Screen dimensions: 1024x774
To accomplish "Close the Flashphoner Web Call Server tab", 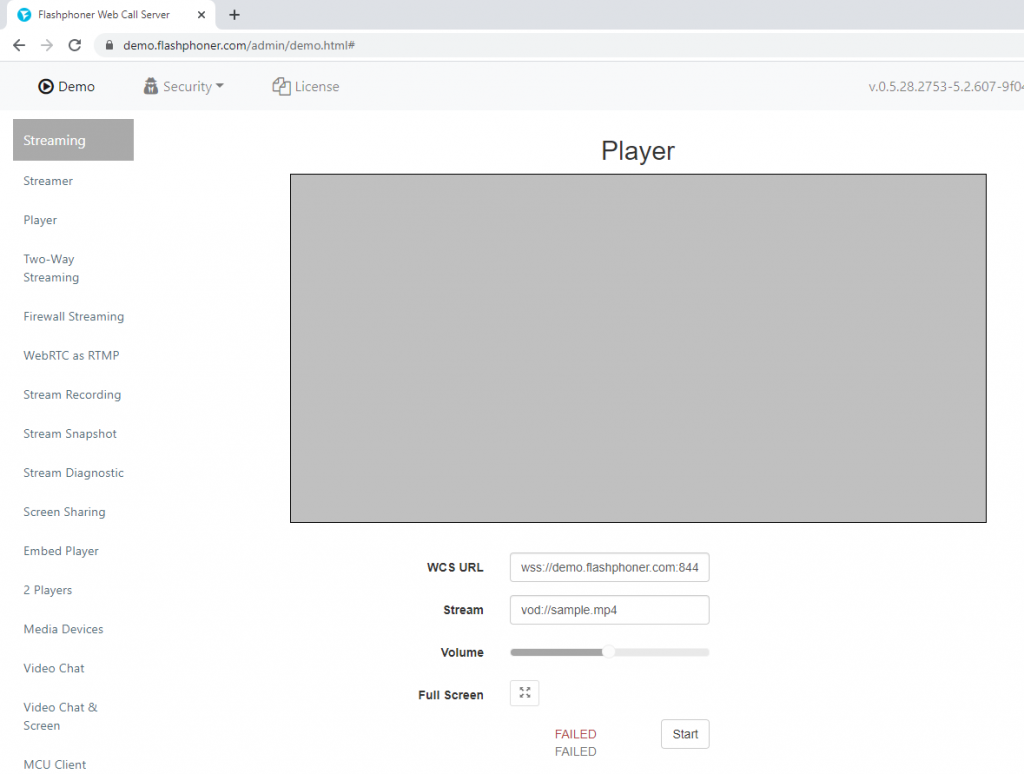I will [x=201, y=14].
